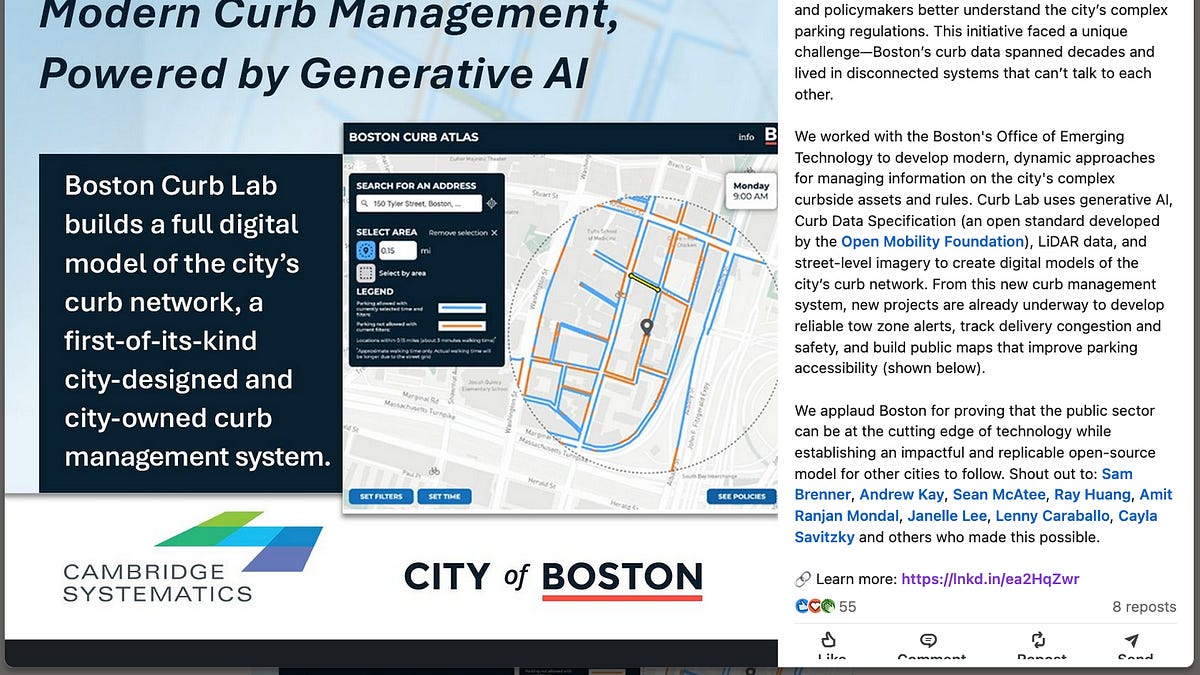1200x675 pixels.
Task: Open the lnkd.in Learn more link
Action: click(989, 579)
